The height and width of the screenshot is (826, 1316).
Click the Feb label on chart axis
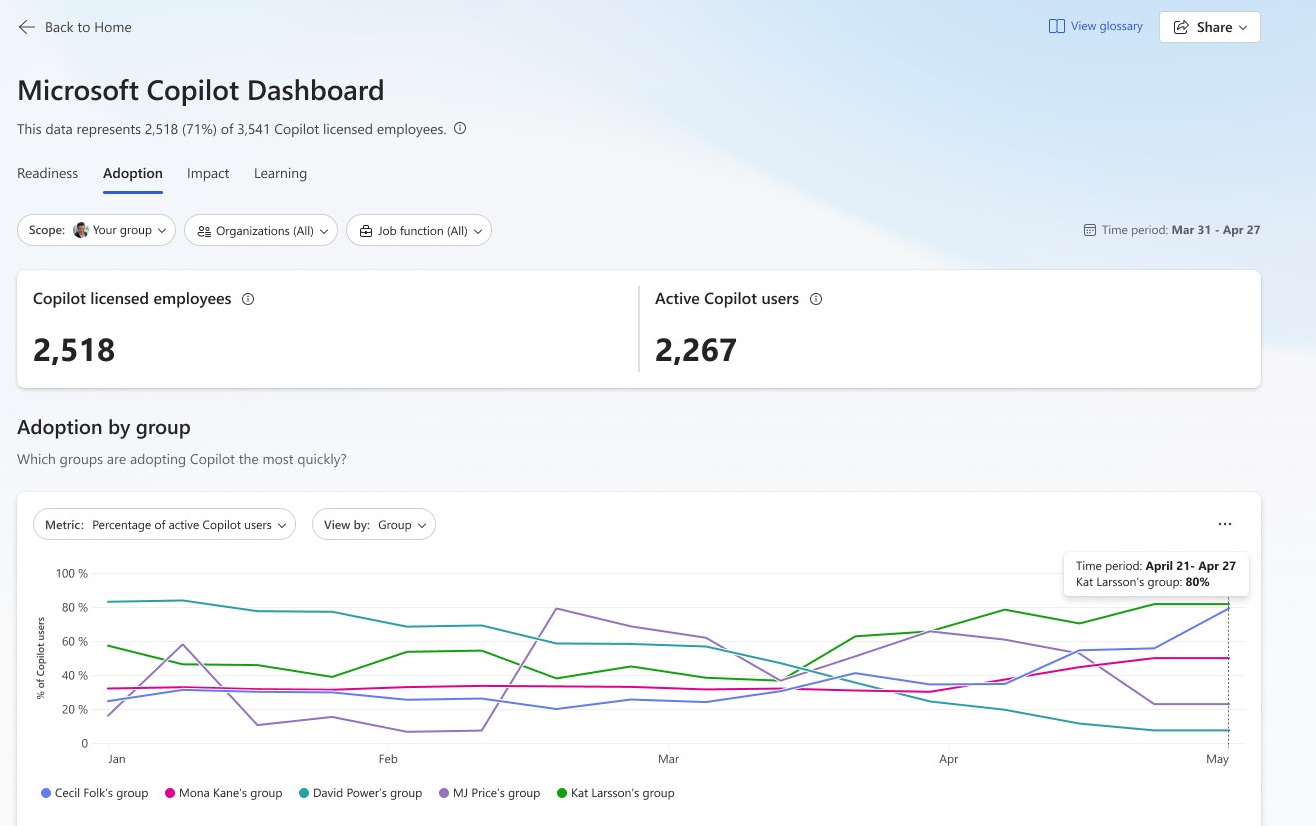tap(388, 760)
